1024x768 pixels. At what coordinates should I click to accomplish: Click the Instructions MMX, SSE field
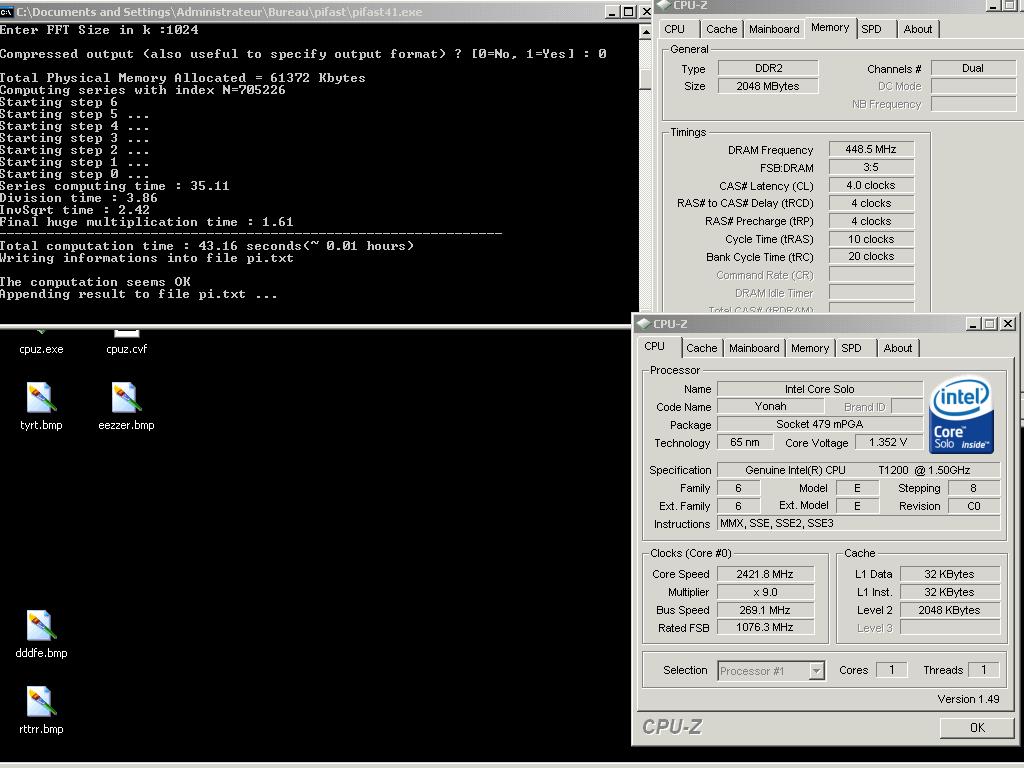pos(858,523)
